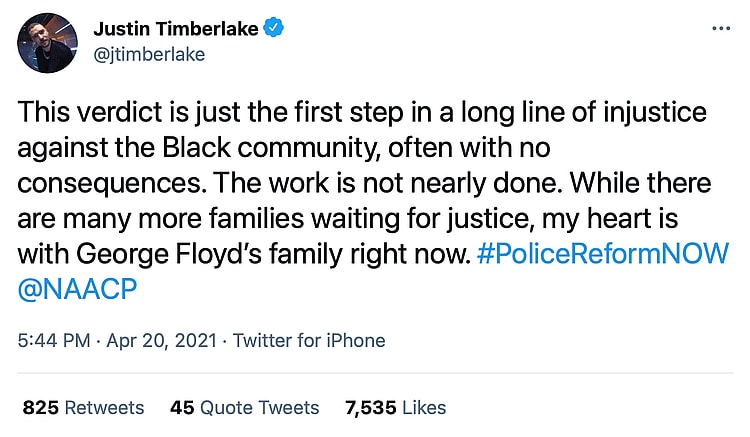
Task: Click the number 45 before Quote Tweets
Action: tap(182, 407)
